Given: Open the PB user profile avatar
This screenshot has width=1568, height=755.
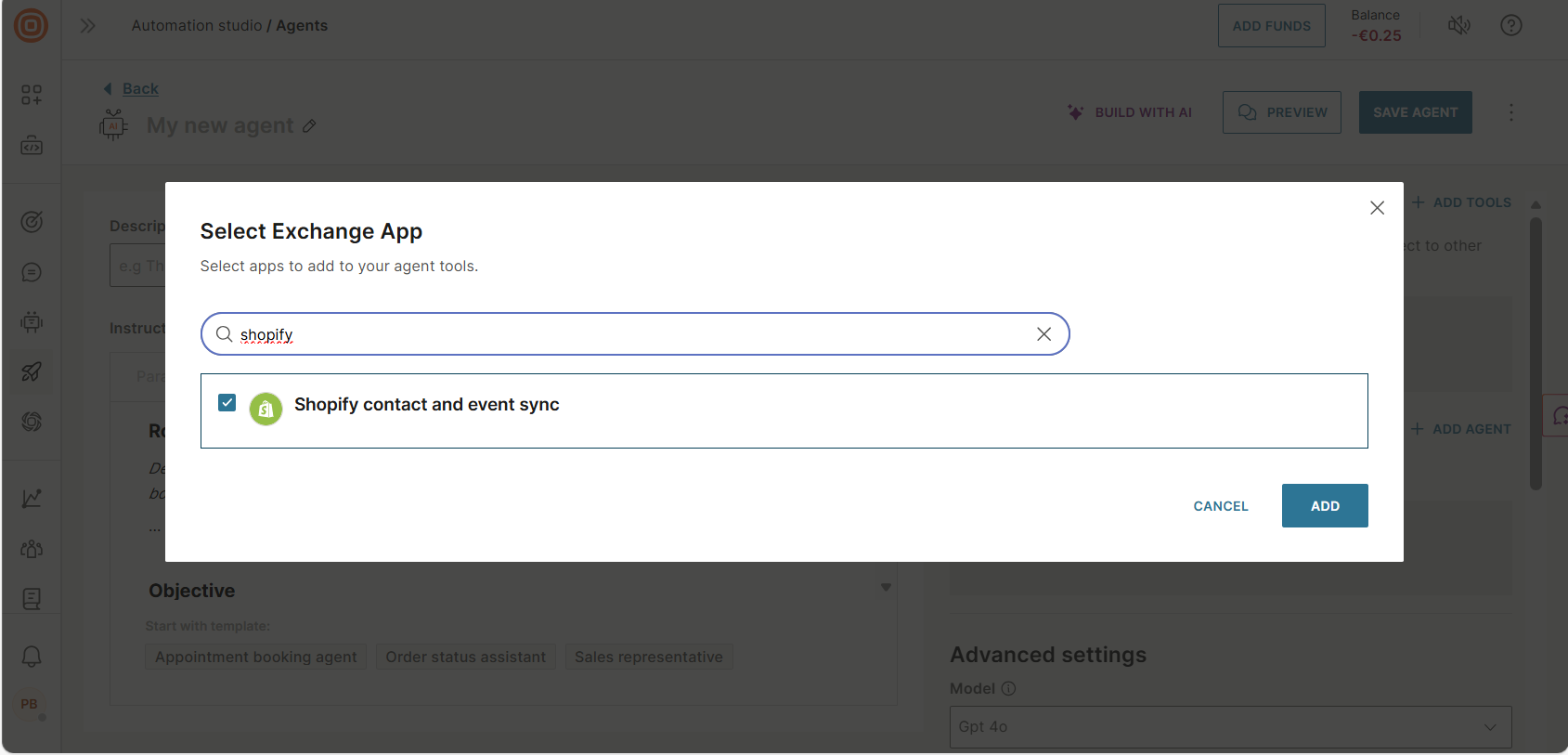Looking at the screenshot, I should (30, 705).
